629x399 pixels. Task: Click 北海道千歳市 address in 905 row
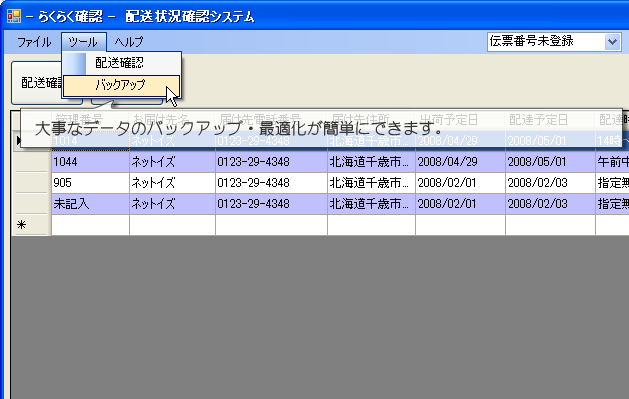point(371,183)
